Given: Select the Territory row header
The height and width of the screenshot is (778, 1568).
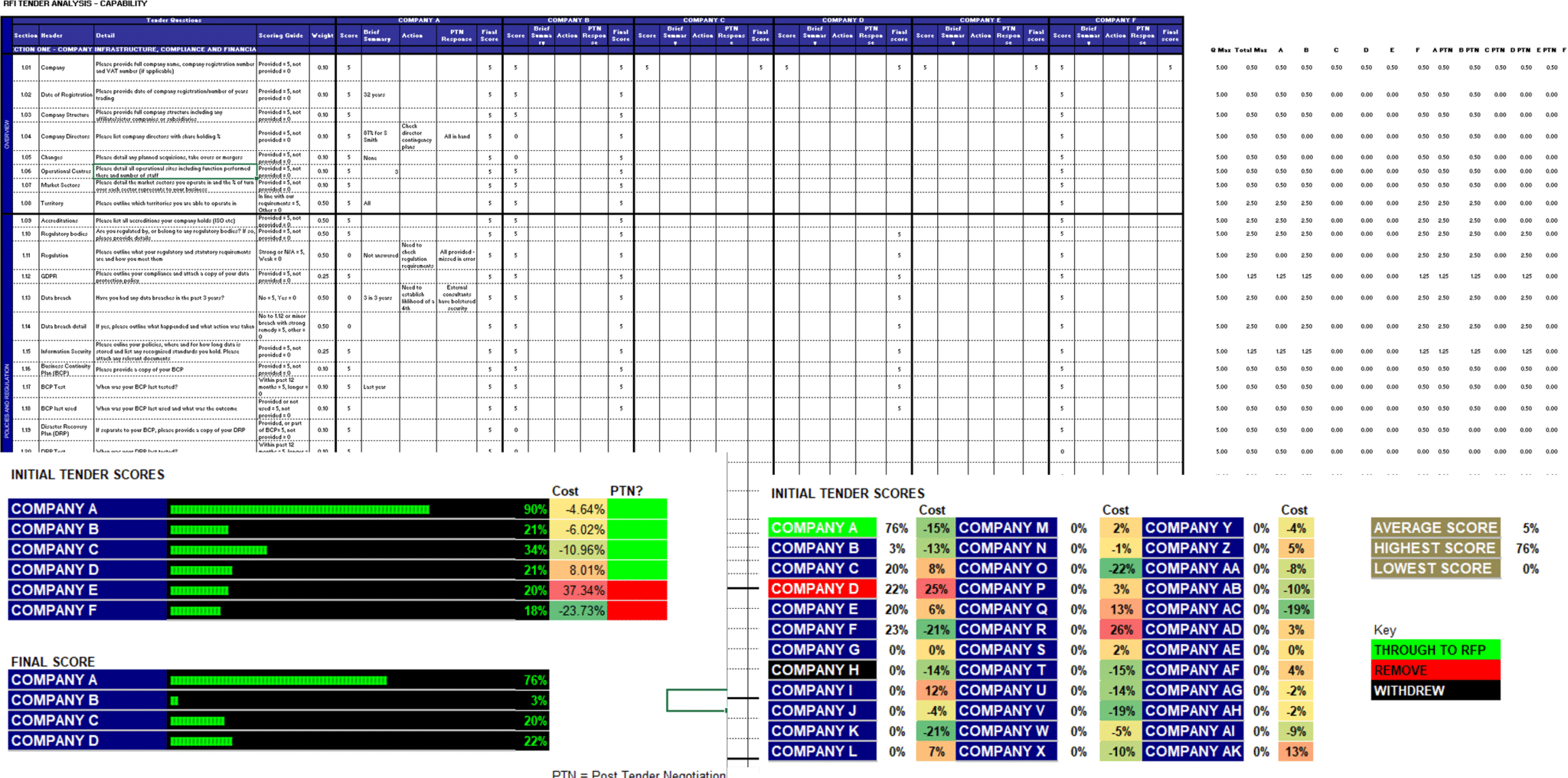Looking at the screenshot, I should click(66, 204).
